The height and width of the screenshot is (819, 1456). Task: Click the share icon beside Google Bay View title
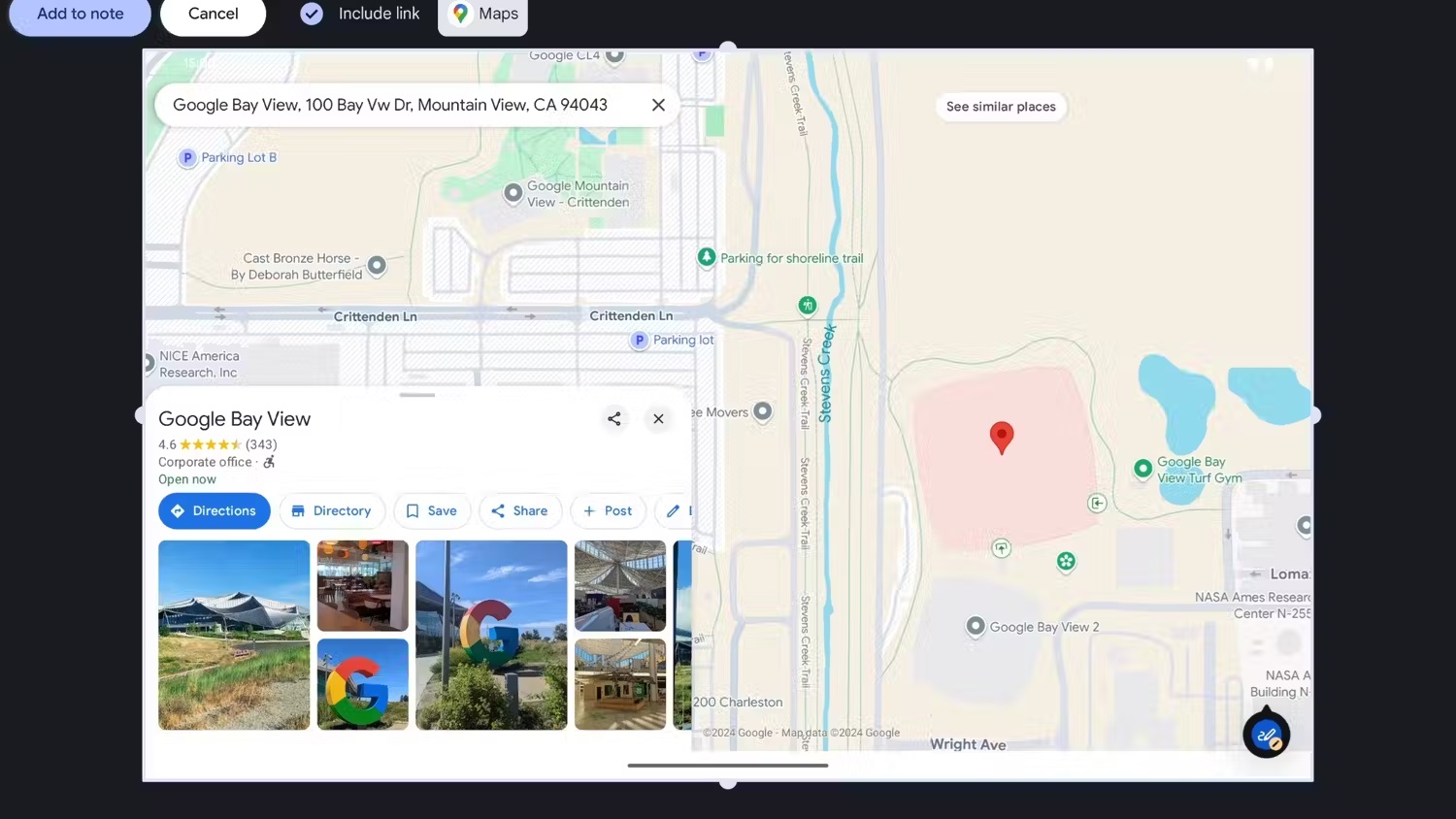(613, 418)
